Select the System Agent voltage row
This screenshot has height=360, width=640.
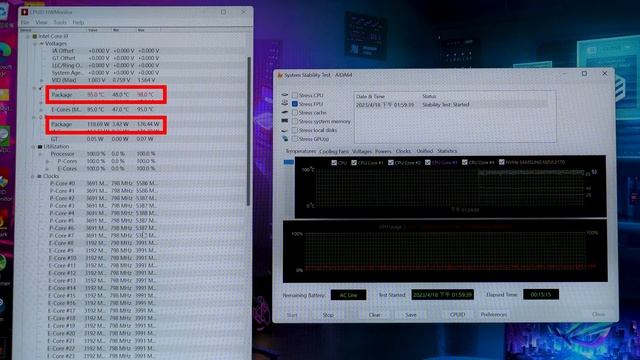[105, 73]
